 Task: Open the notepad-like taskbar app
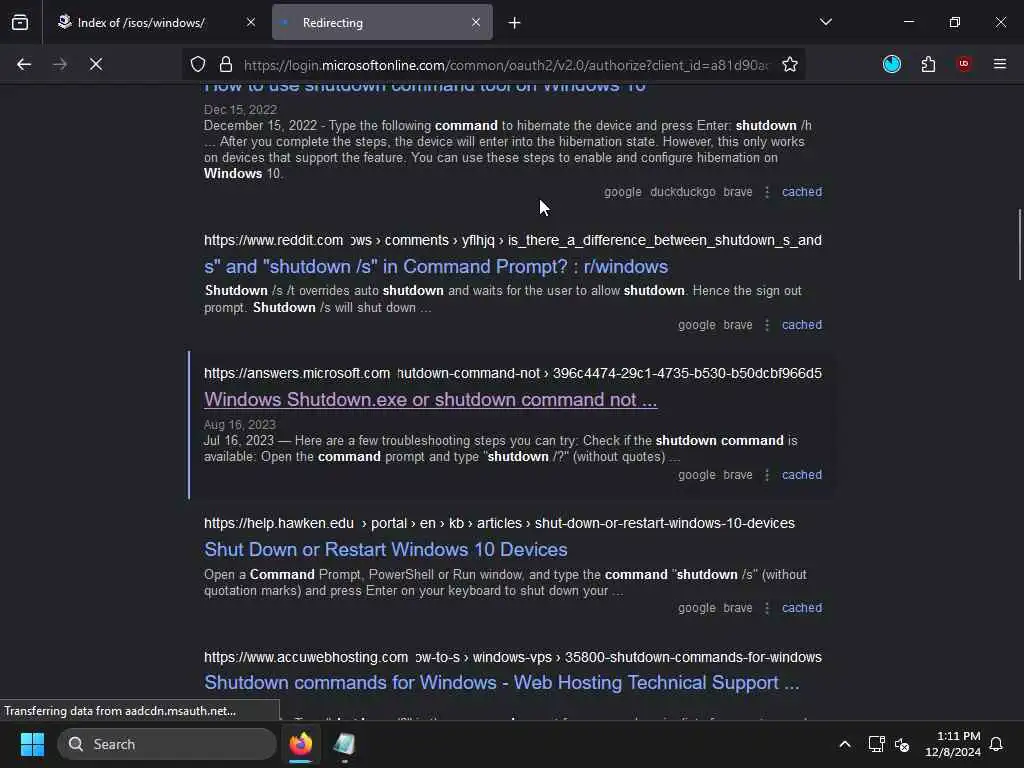pyautogui.click(x=344, y=744)
